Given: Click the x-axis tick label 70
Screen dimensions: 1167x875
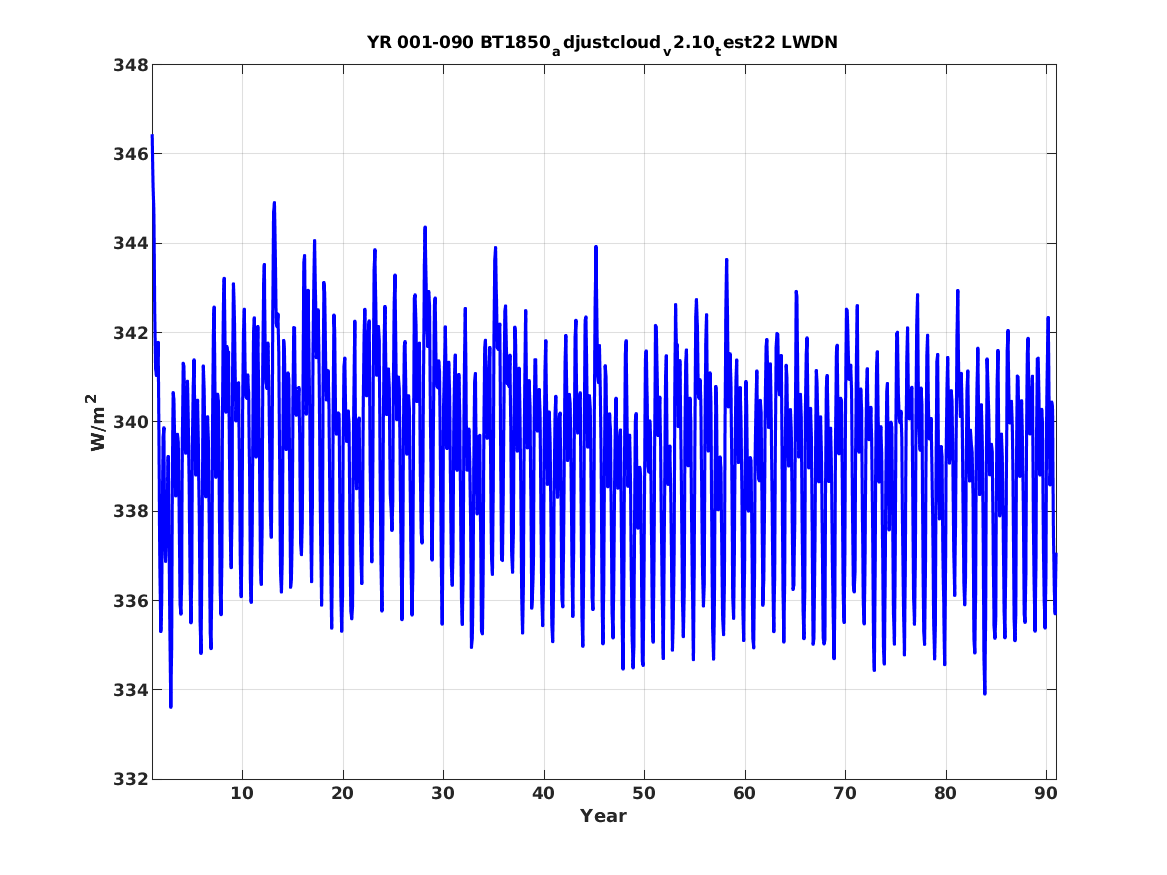Looking at the screenshot, I should coord(845,793).
